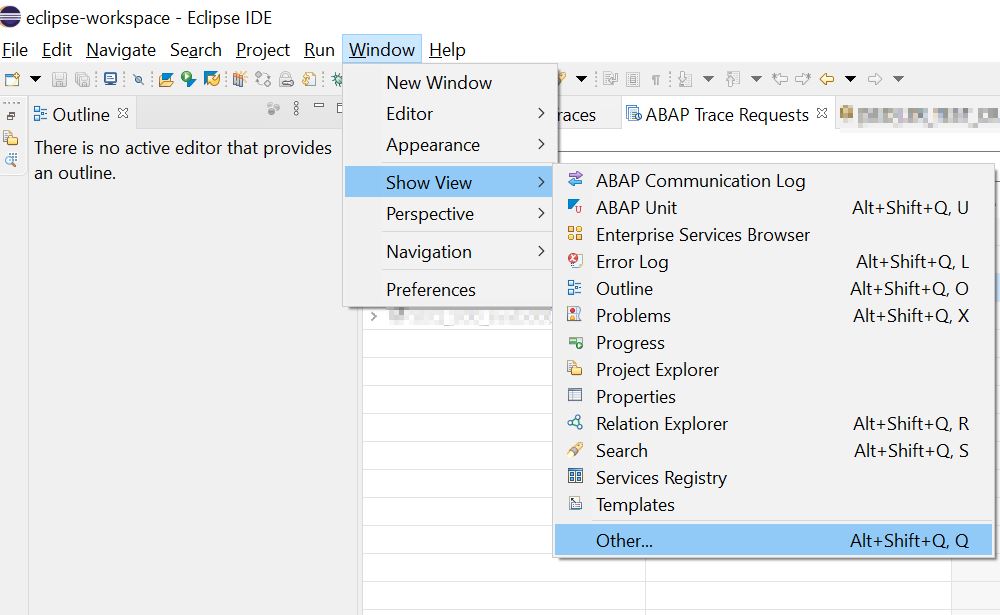Expand the Perspective submenu

point(449,214)
